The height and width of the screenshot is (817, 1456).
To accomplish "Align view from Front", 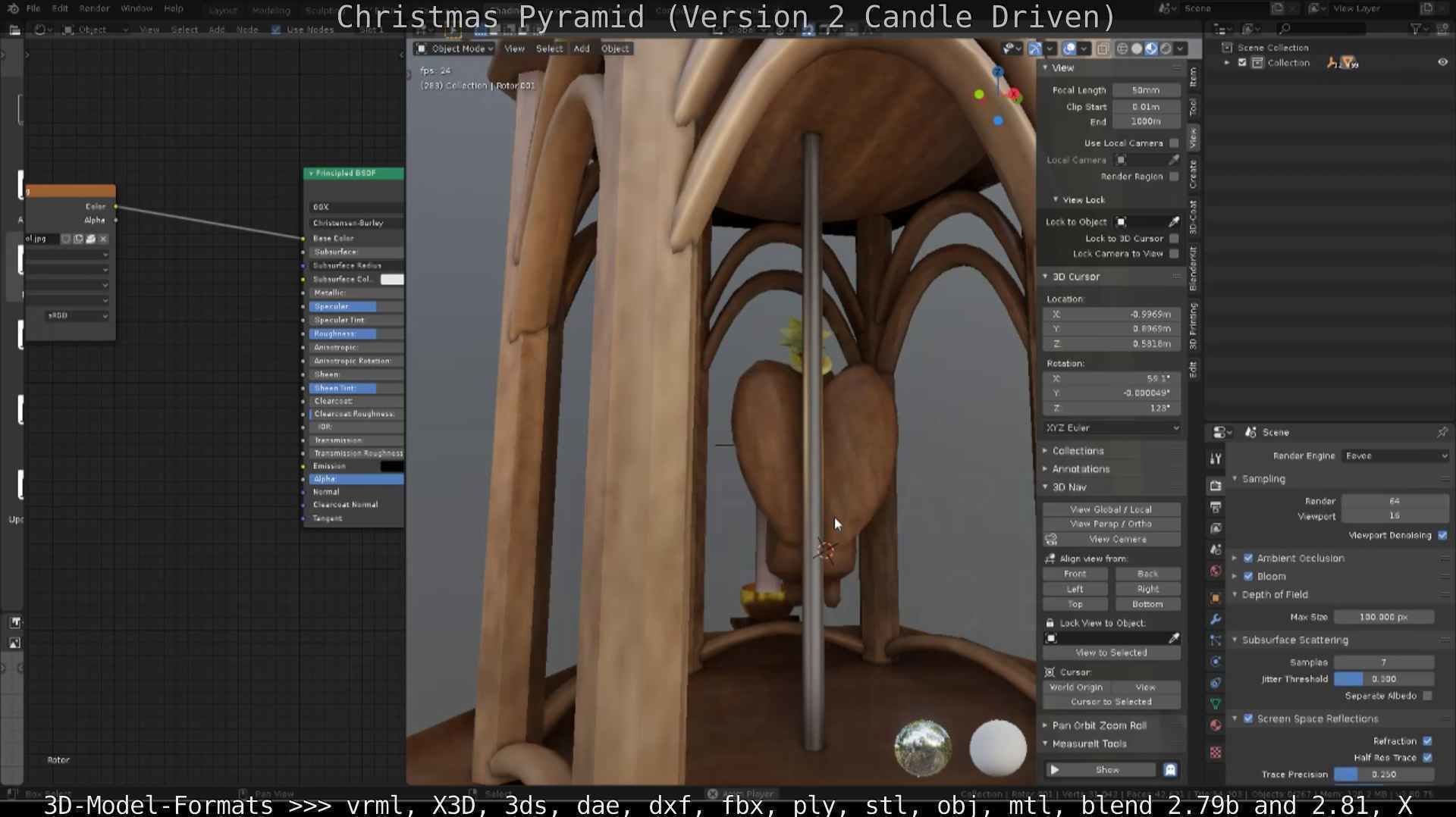I will point(1075,574).
